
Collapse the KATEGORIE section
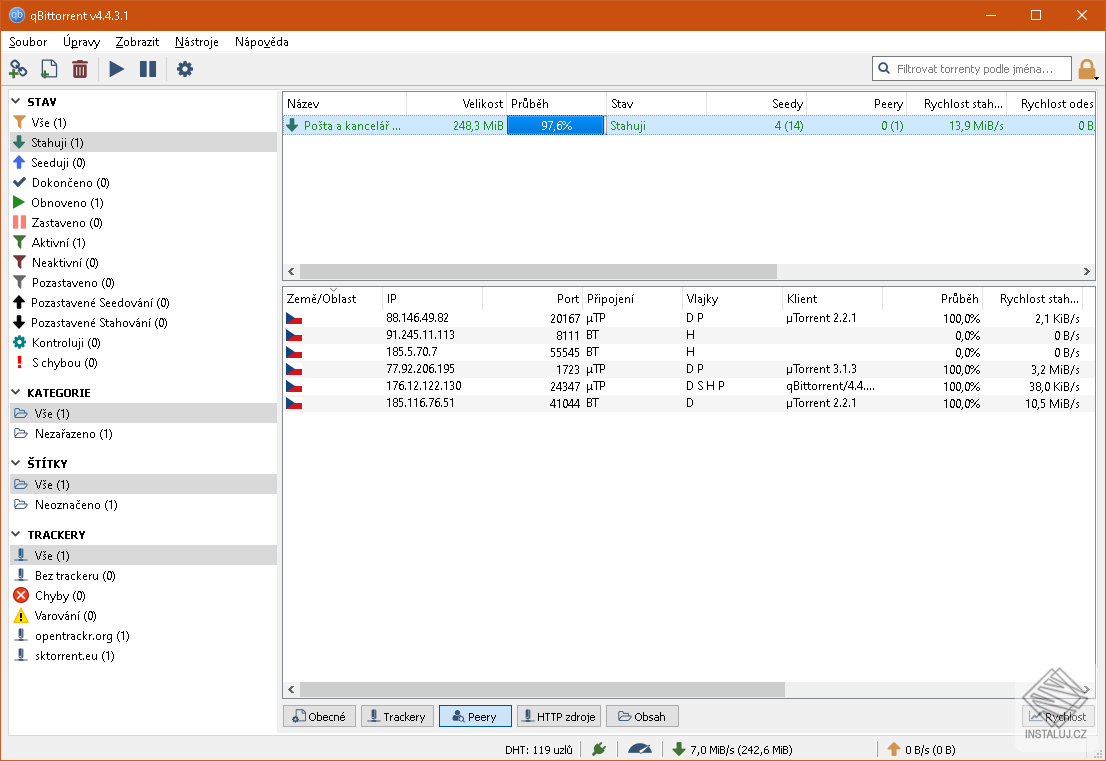tap(16, 392)
